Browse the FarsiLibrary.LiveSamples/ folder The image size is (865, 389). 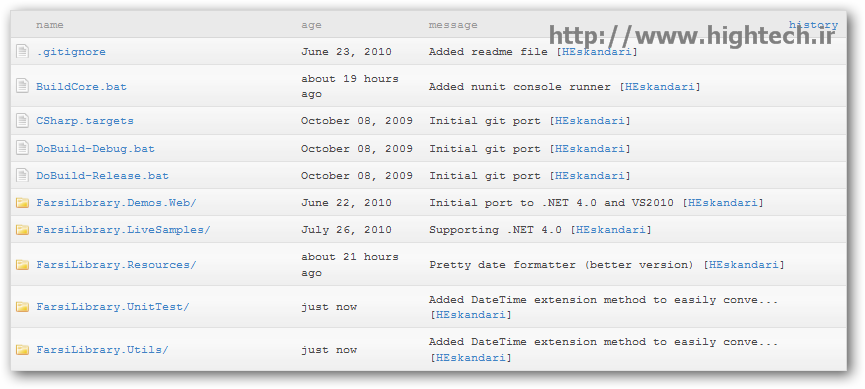124,230
